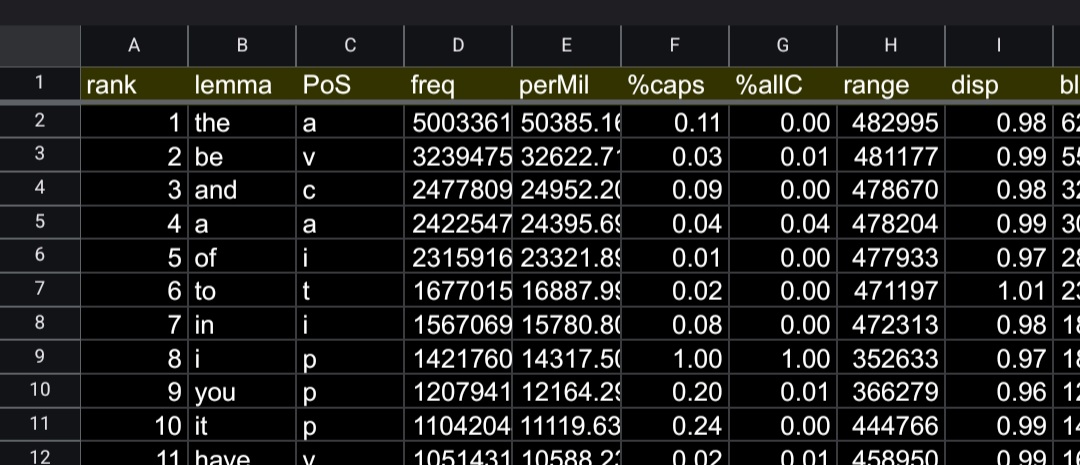Select column D header
Viewport: 1080px width, 465px height.
pos(458,45)
